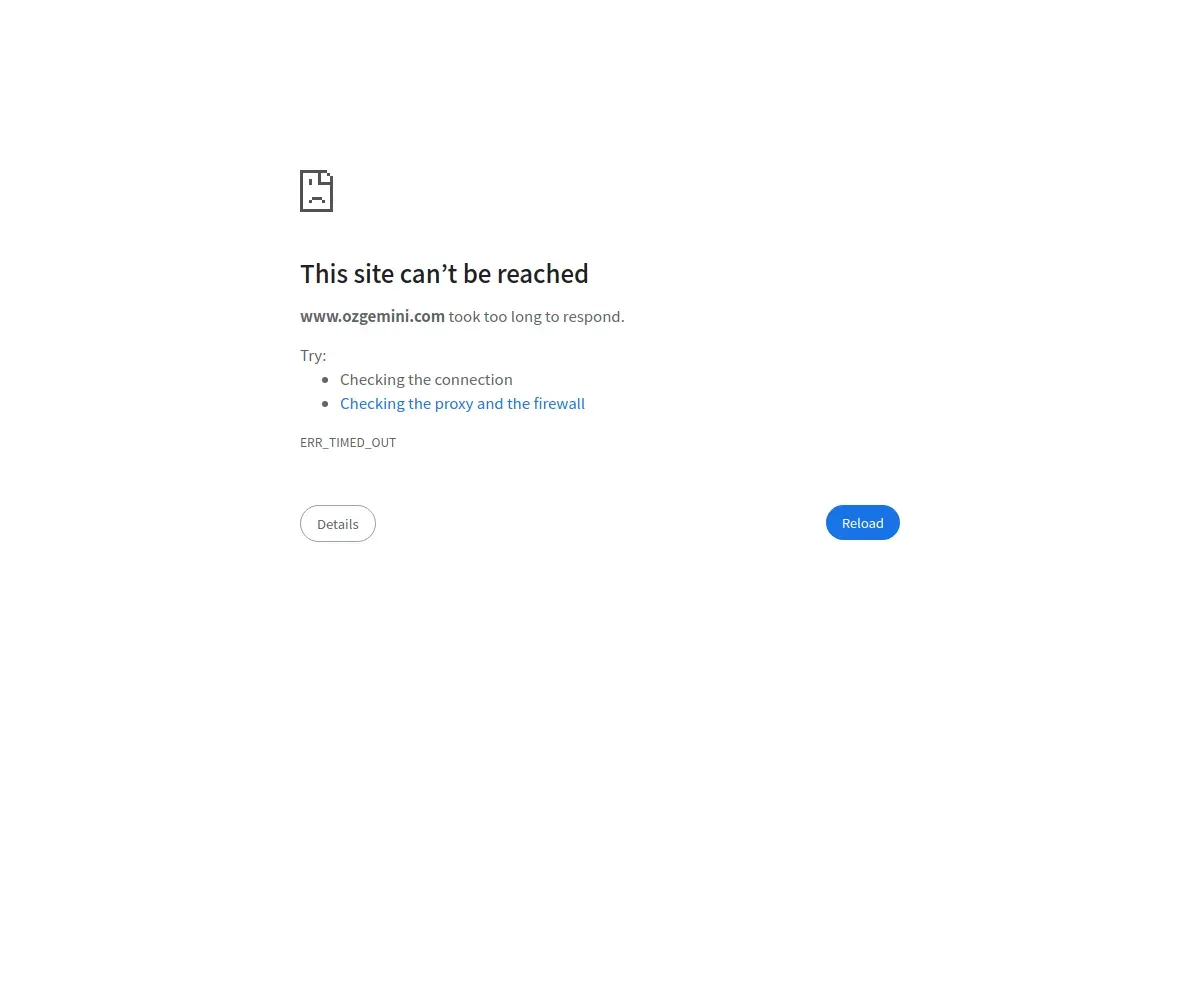Click the words 'took too long'
The width and height of the screenshot is (1200, 1000).
[494, 317]
